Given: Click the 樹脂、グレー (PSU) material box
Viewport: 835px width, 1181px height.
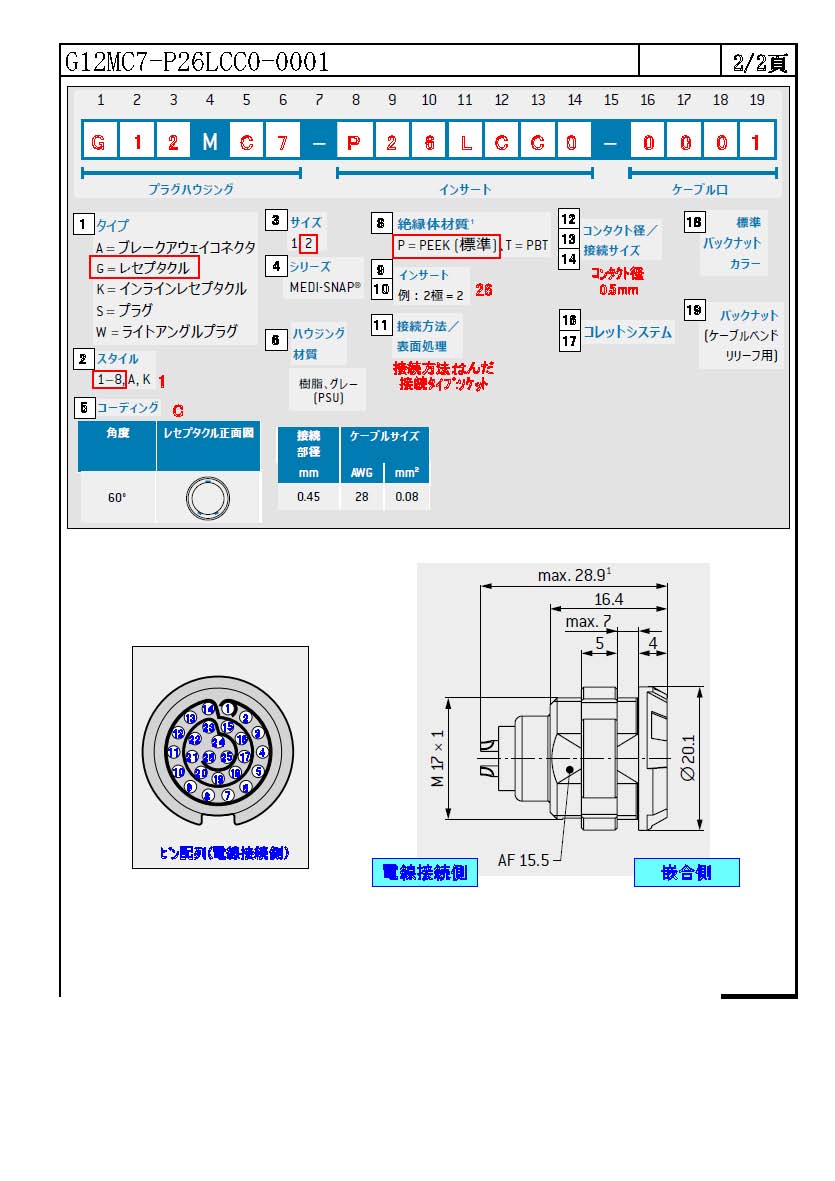Looking at the screenshot, I should pos(328,390).
